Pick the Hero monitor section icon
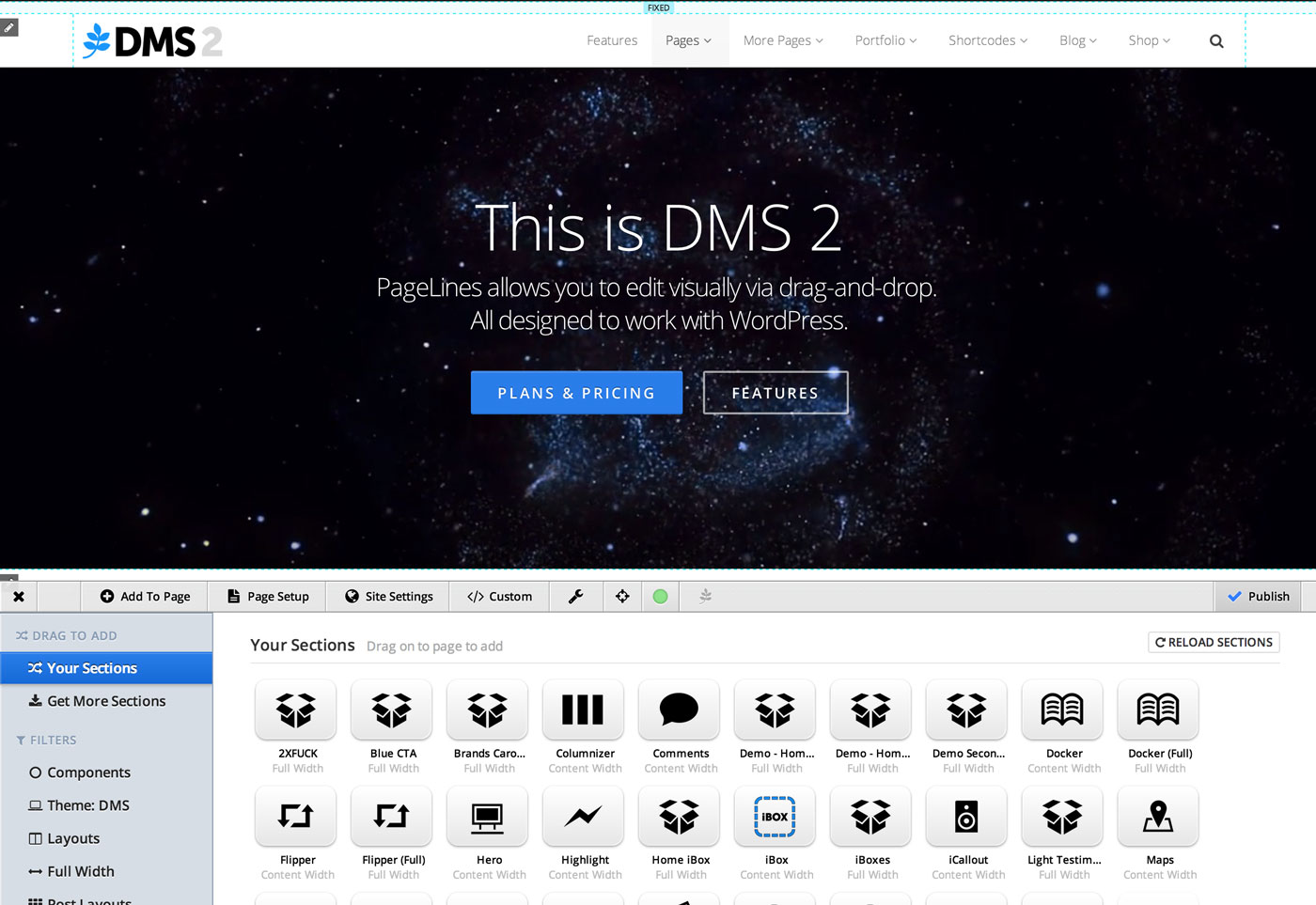Viewport: 1316px width, 905px height. pyautogui.click(x=488, y=816)
